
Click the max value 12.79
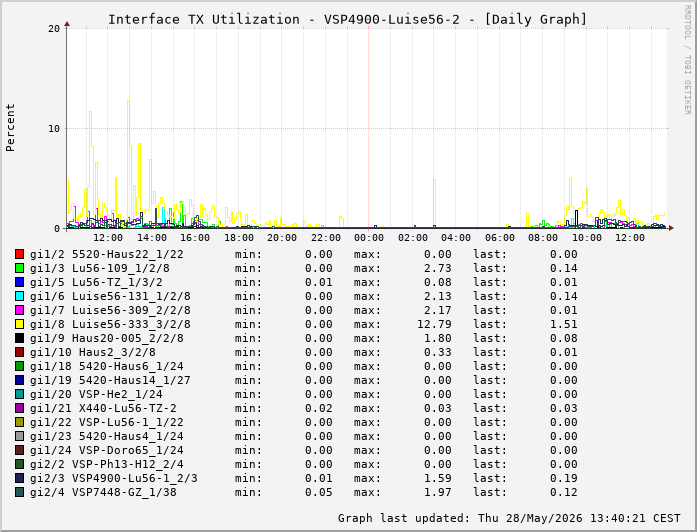pyautogui.click(x=434, y=324)
